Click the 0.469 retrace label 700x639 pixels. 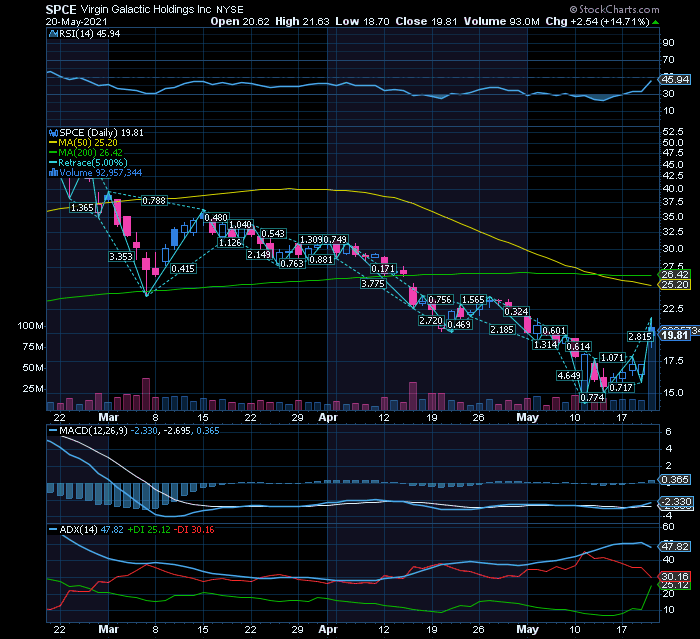click(459, 325)
